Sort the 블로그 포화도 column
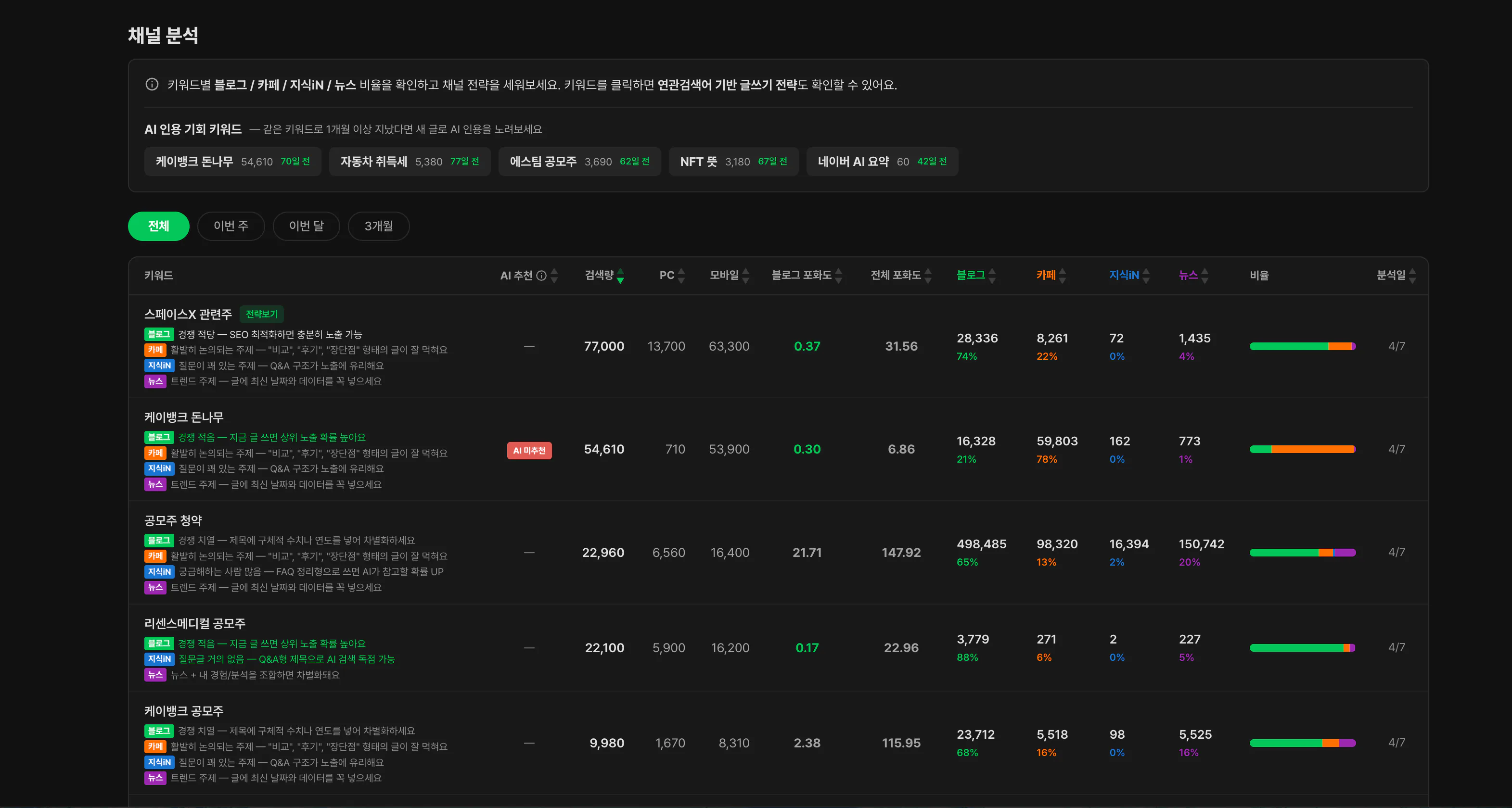Viewport: 1512px width, 808px height. (839, 276)
